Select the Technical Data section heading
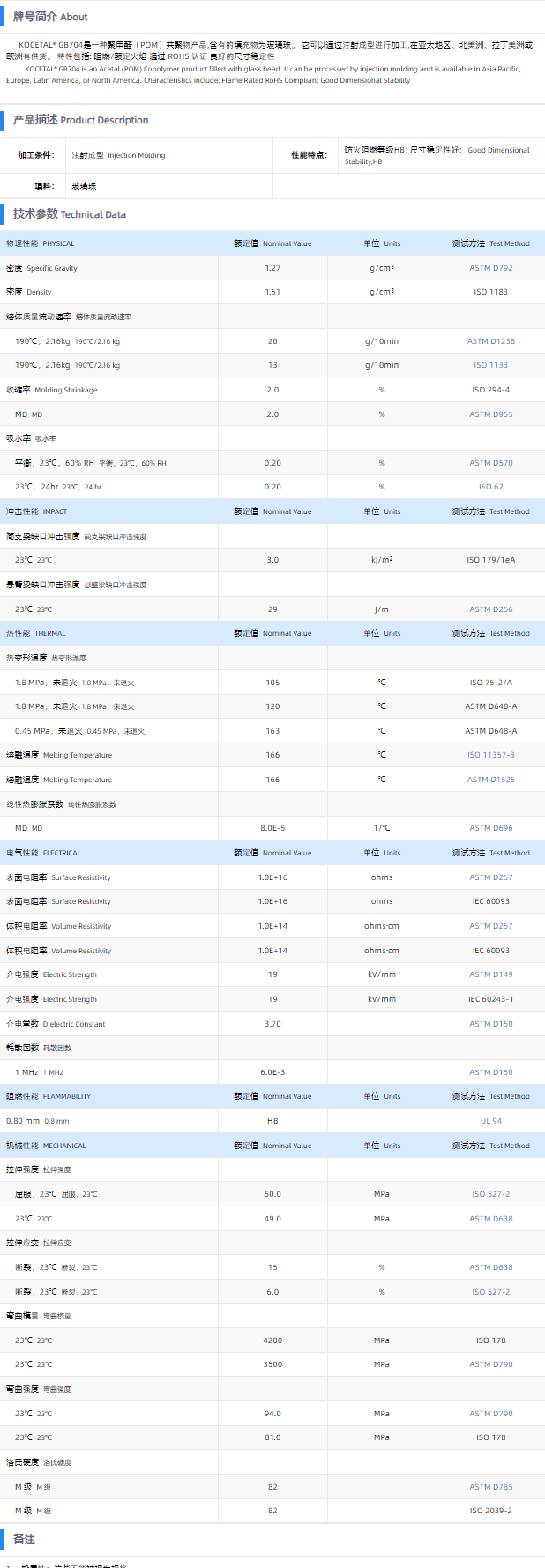The width and height of the screenshot is (545, 1568). coord(70,214)
